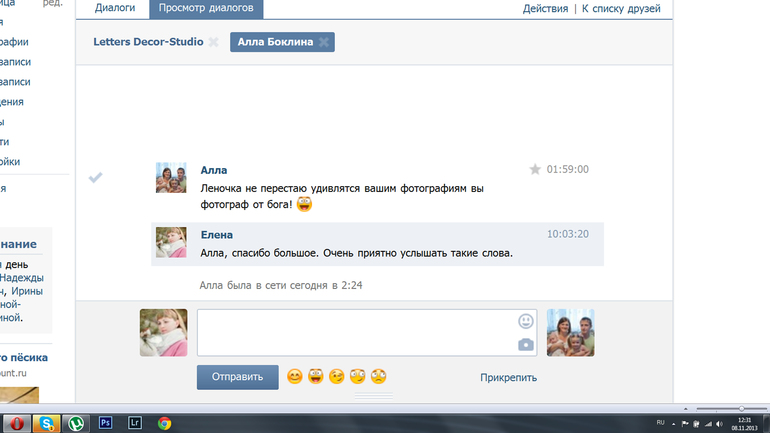Open Opera from the taskbar
The image size is (770, 433).
(x=16, y=423)
